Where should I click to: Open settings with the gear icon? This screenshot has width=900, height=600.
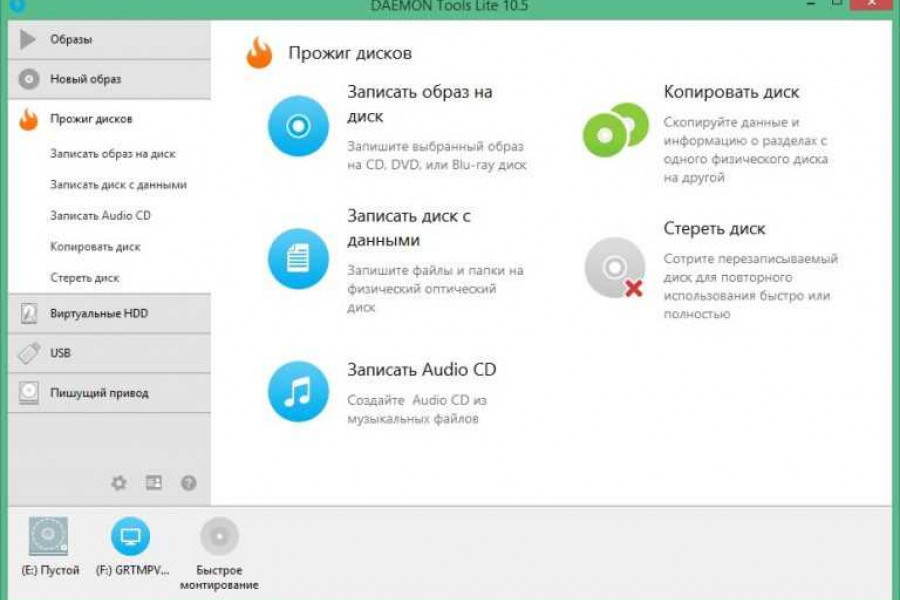(x=118, y=483)
